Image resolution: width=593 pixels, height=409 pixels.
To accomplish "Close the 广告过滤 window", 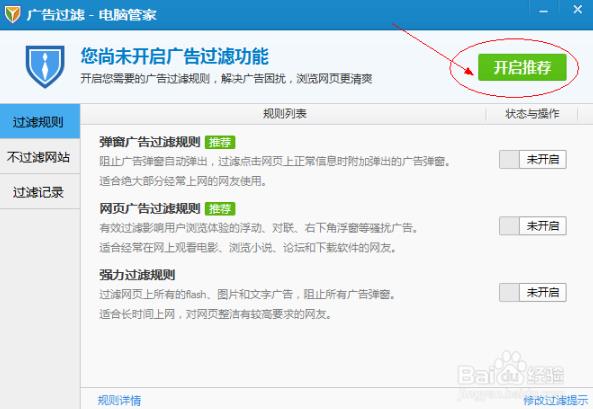I will point(577,9).
